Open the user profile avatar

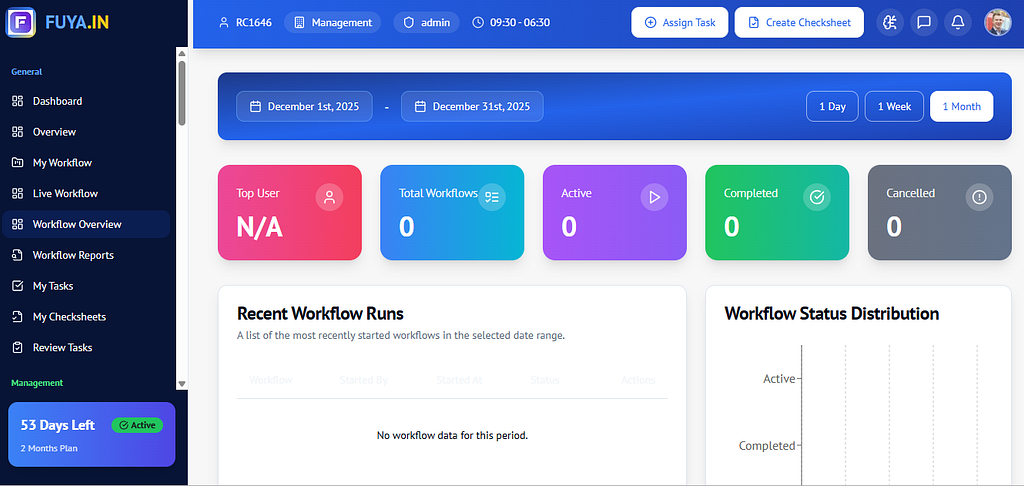coord(997,23)
